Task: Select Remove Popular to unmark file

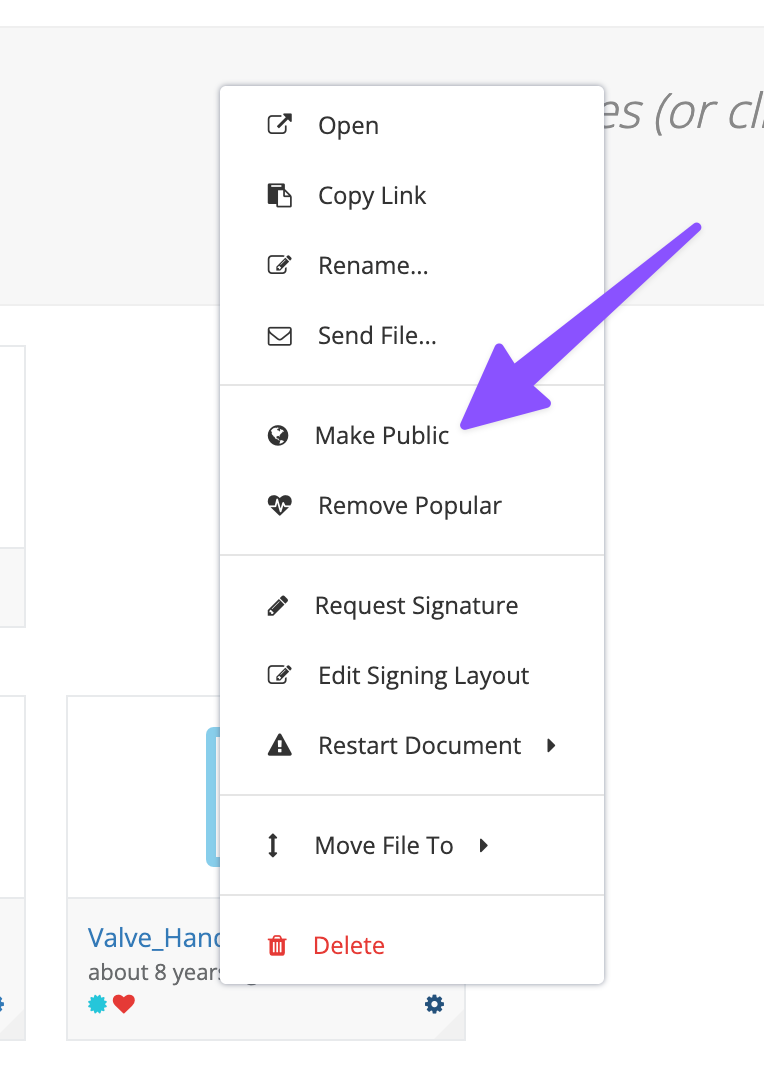Action: click(x=409, y=506)
